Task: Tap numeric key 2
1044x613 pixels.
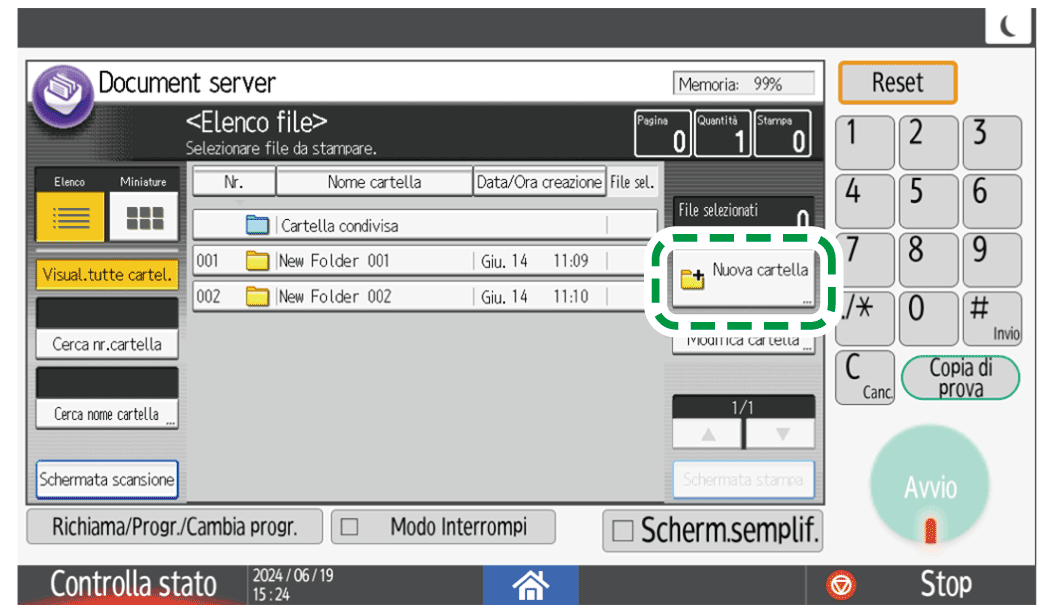Action: coord(929,142)
